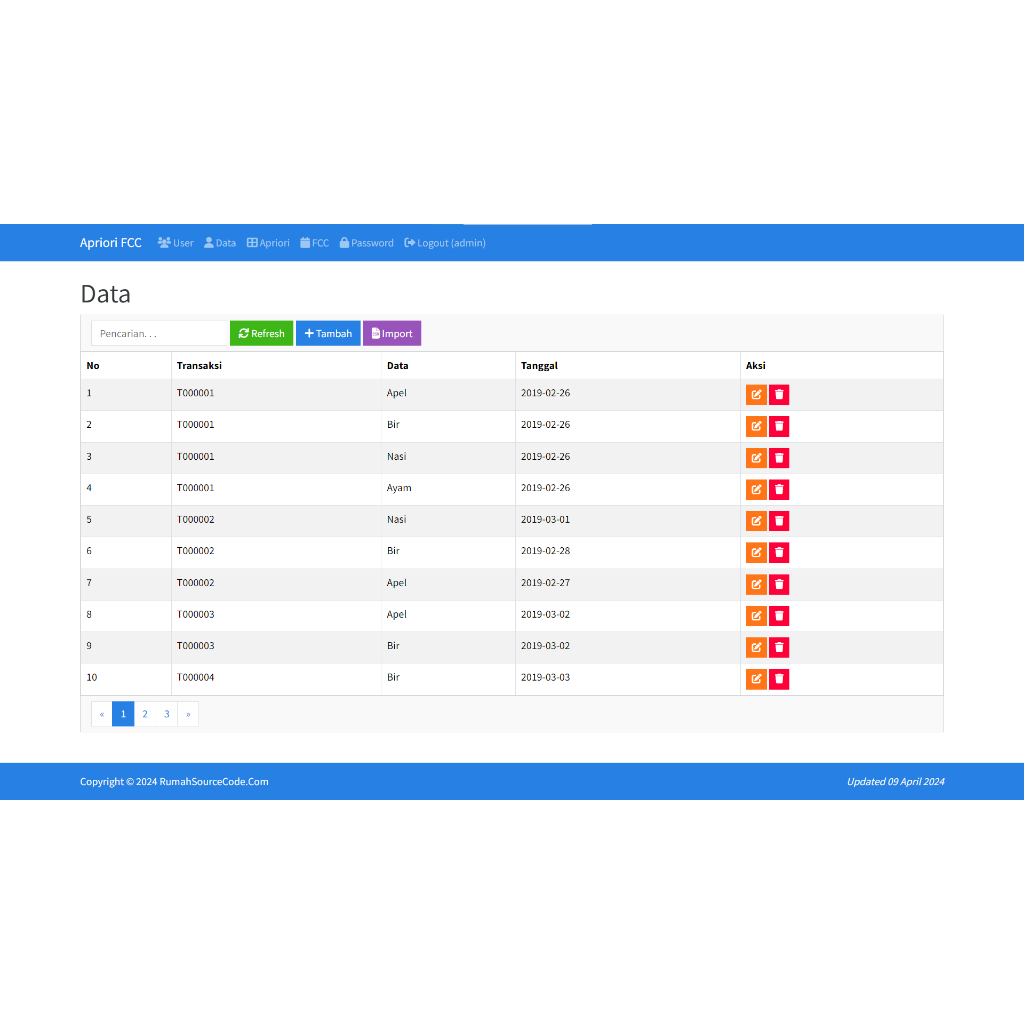Viewport: 1024px width, 1024px height.
Task: Click the Apriori FCC brand link
Action: pos(110,243)
